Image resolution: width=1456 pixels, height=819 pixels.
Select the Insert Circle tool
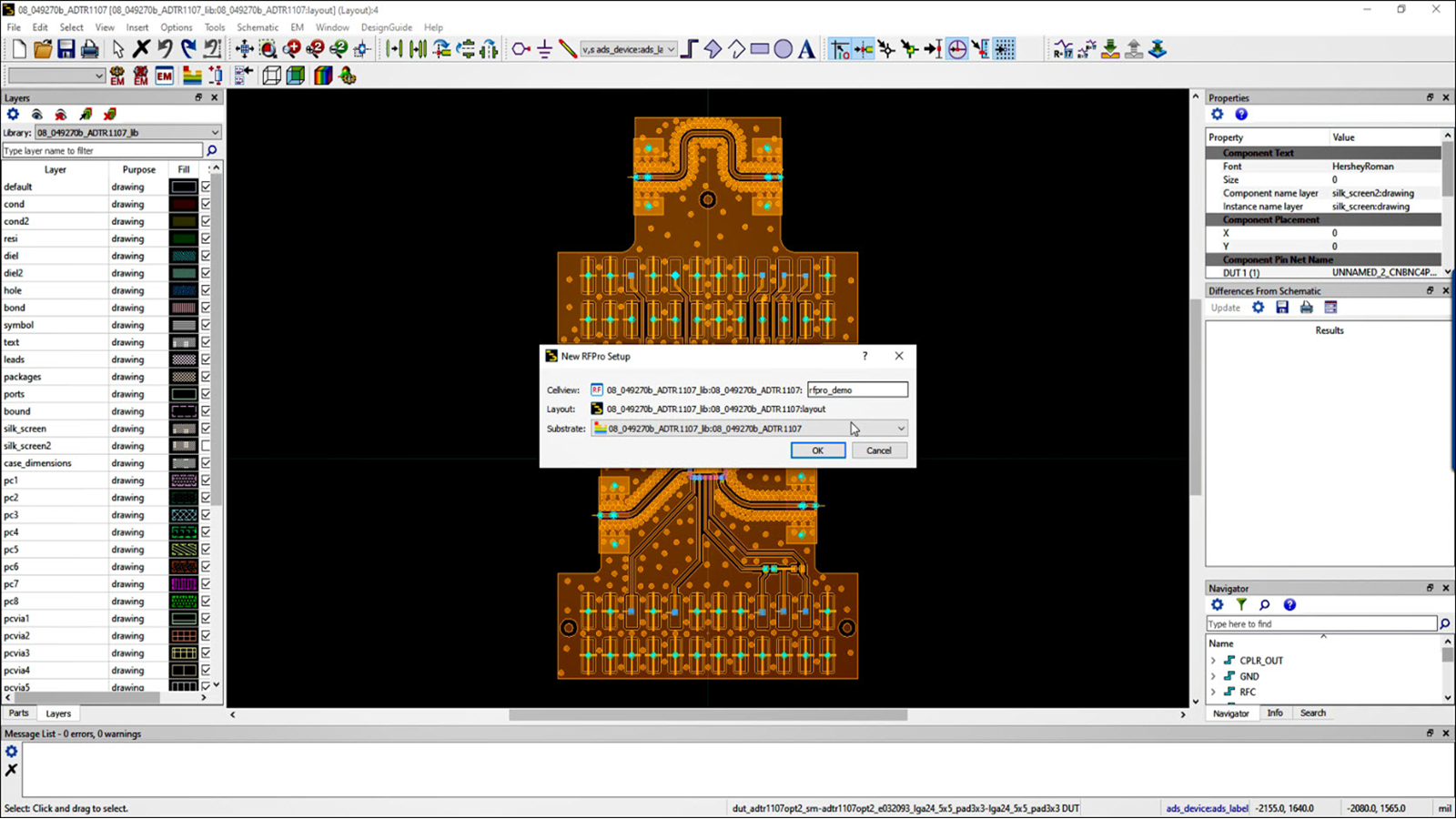tap(783, 49)
